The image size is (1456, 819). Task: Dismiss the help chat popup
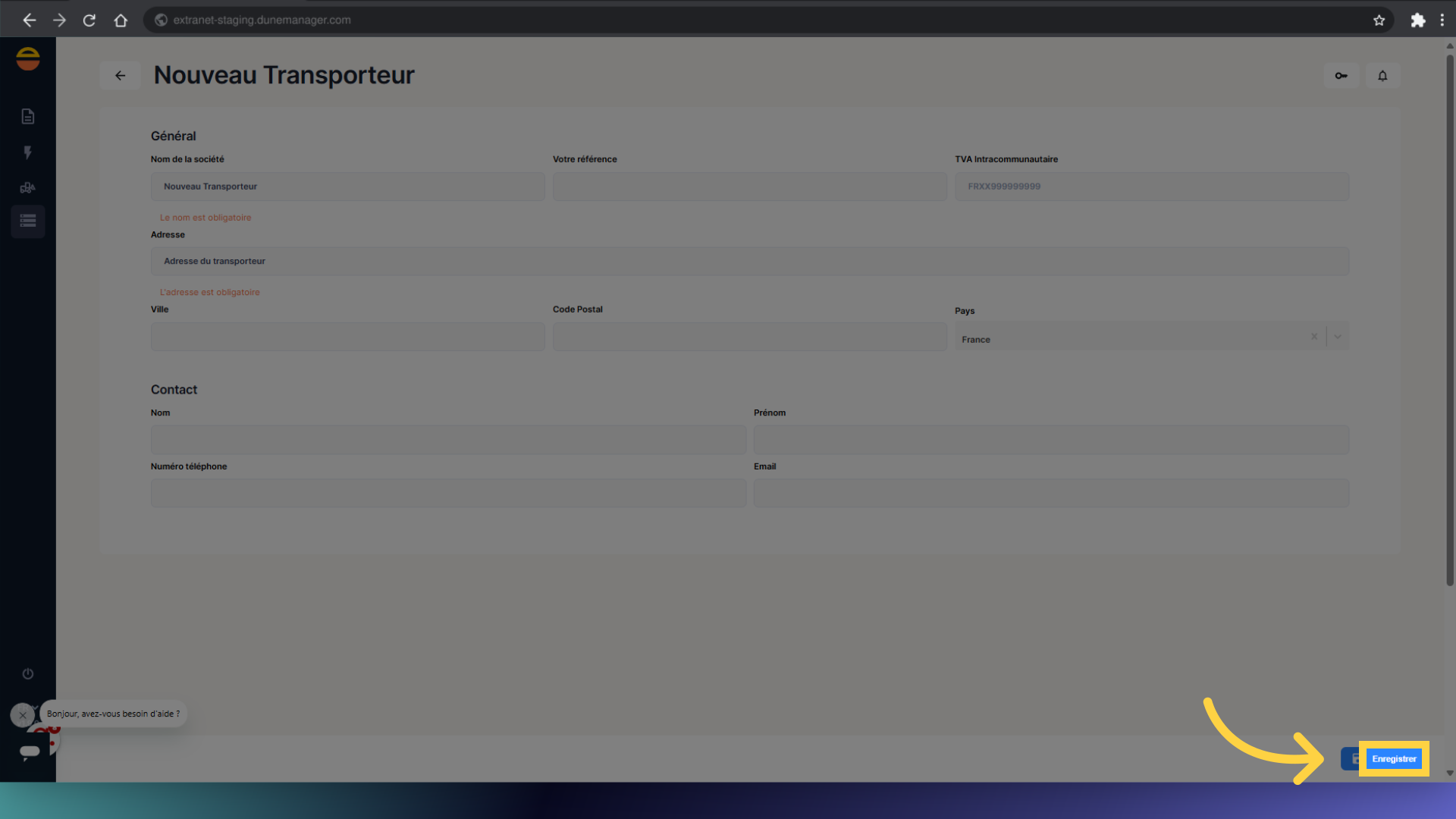click(23, 714)
